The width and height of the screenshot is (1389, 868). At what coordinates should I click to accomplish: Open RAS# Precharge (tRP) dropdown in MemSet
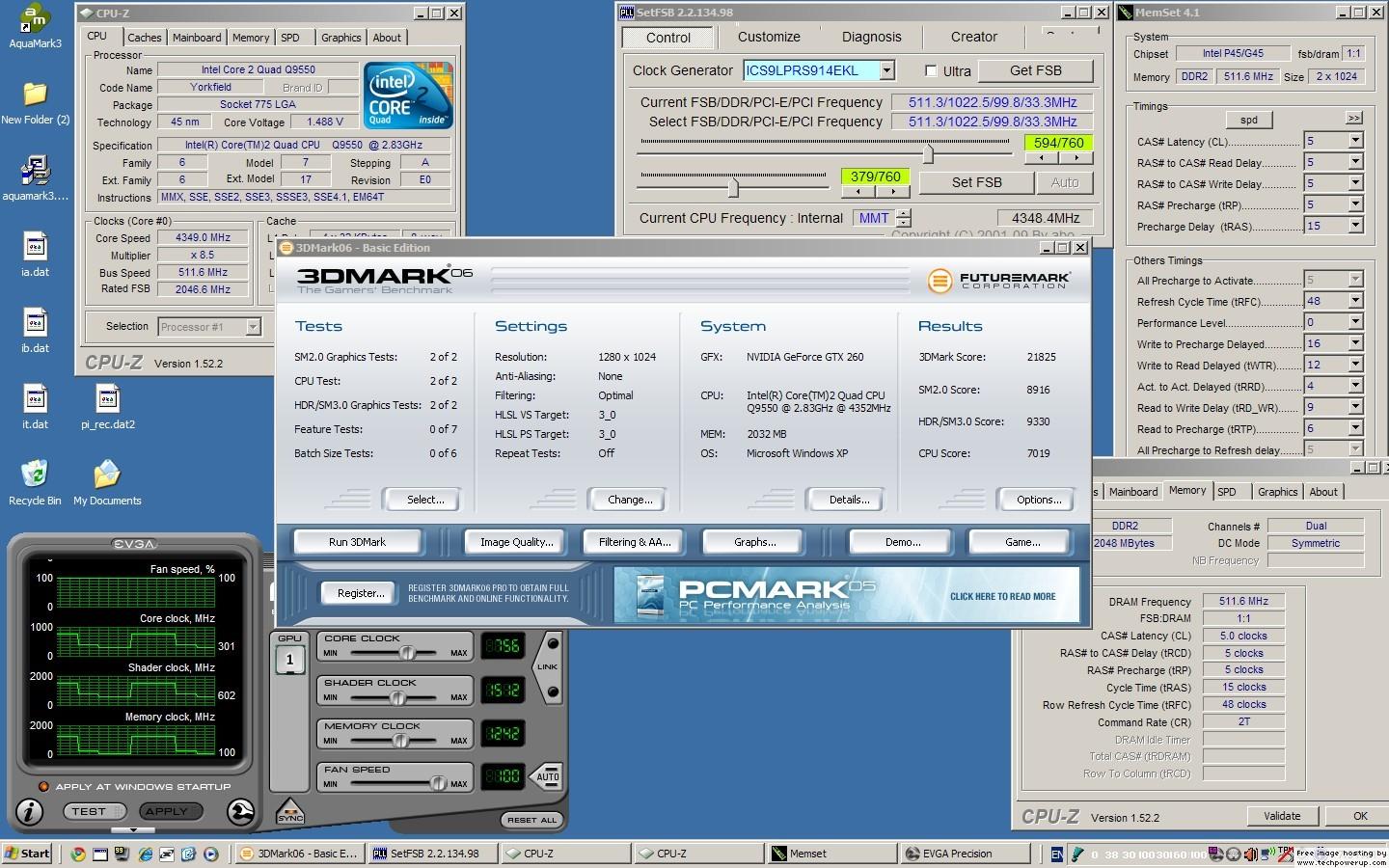(1355, 204)
